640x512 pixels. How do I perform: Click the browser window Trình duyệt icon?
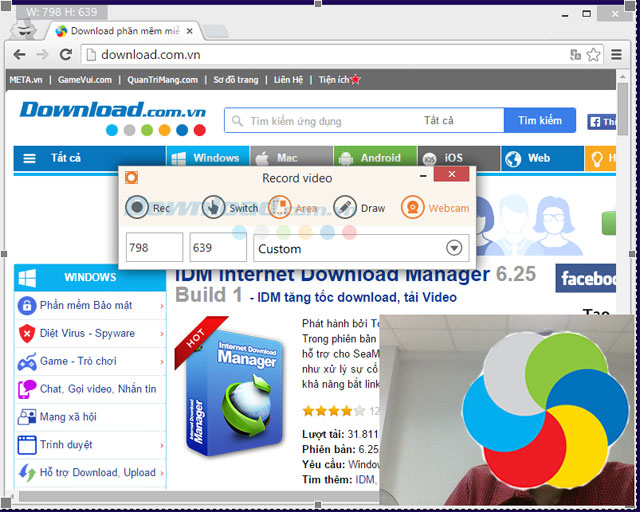point(27,445)
